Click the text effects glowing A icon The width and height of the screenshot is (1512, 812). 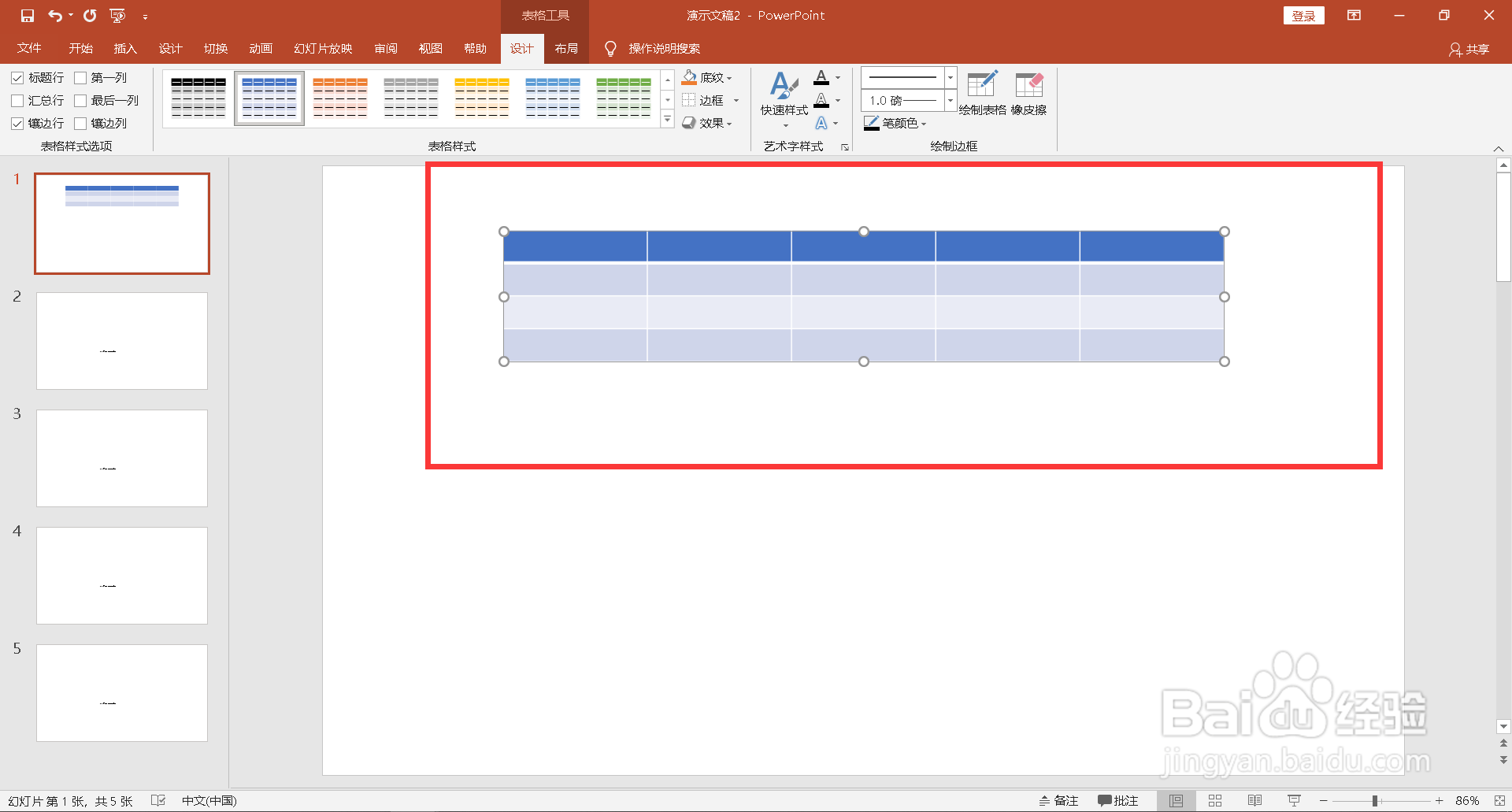(821, 124)
